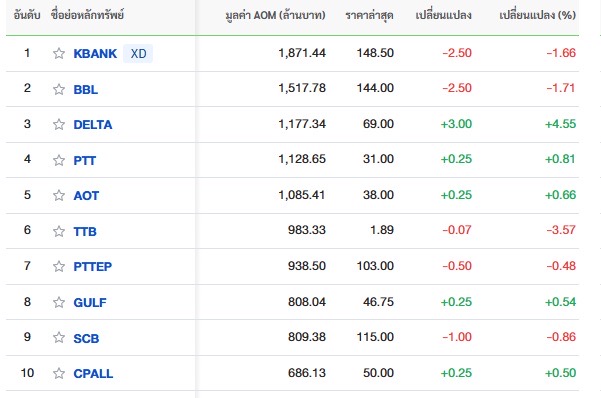Click the star icon beside PTTEP
Viewport: 601px width, 398px height.
tap(59, 266)
